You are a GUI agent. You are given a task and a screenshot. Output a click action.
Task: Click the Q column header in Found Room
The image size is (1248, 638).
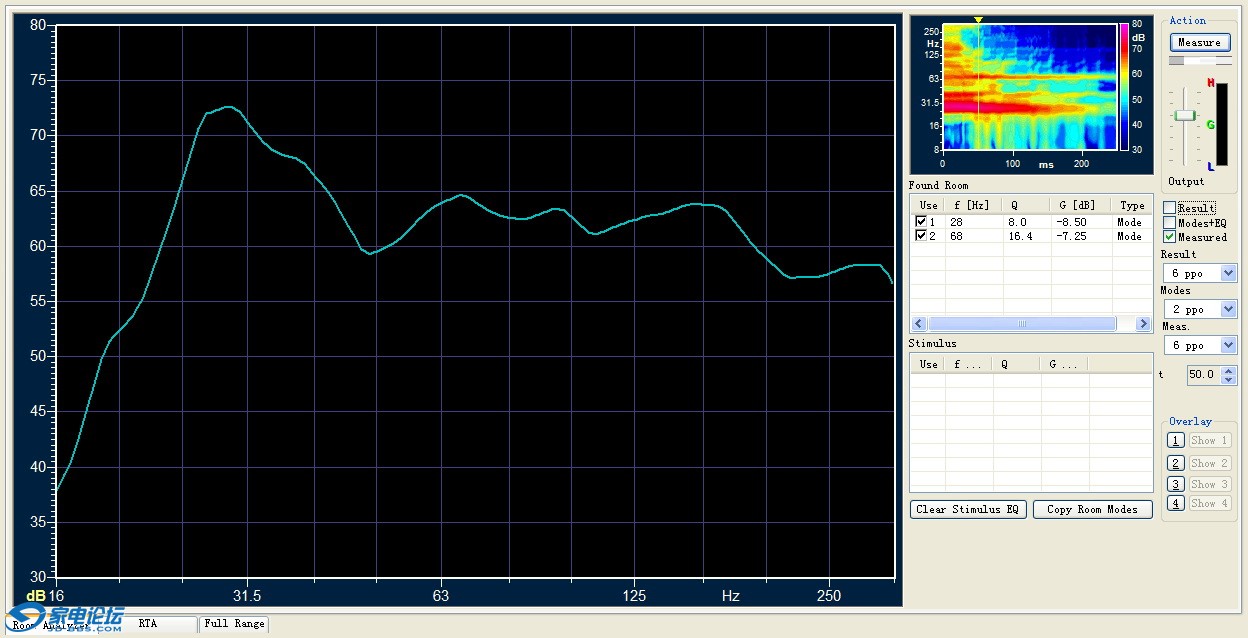[x=1026, y=206]
